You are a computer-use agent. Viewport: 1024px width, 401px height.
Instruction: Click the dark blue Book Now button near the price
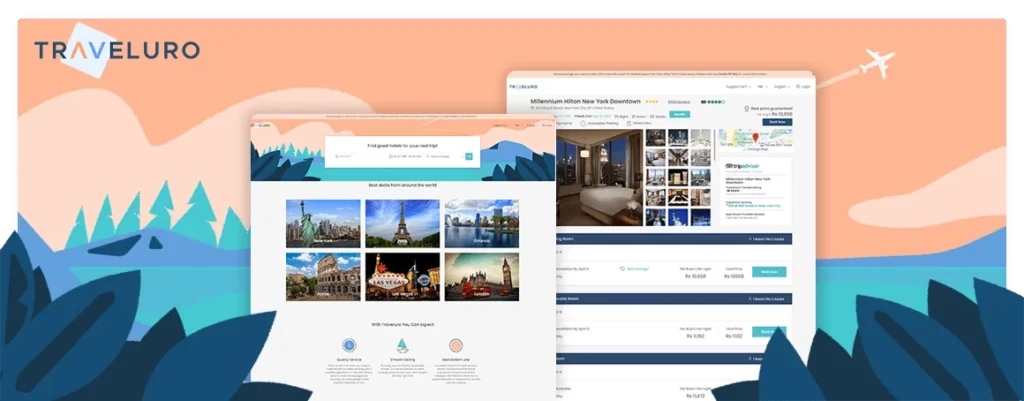click(777, 121)
